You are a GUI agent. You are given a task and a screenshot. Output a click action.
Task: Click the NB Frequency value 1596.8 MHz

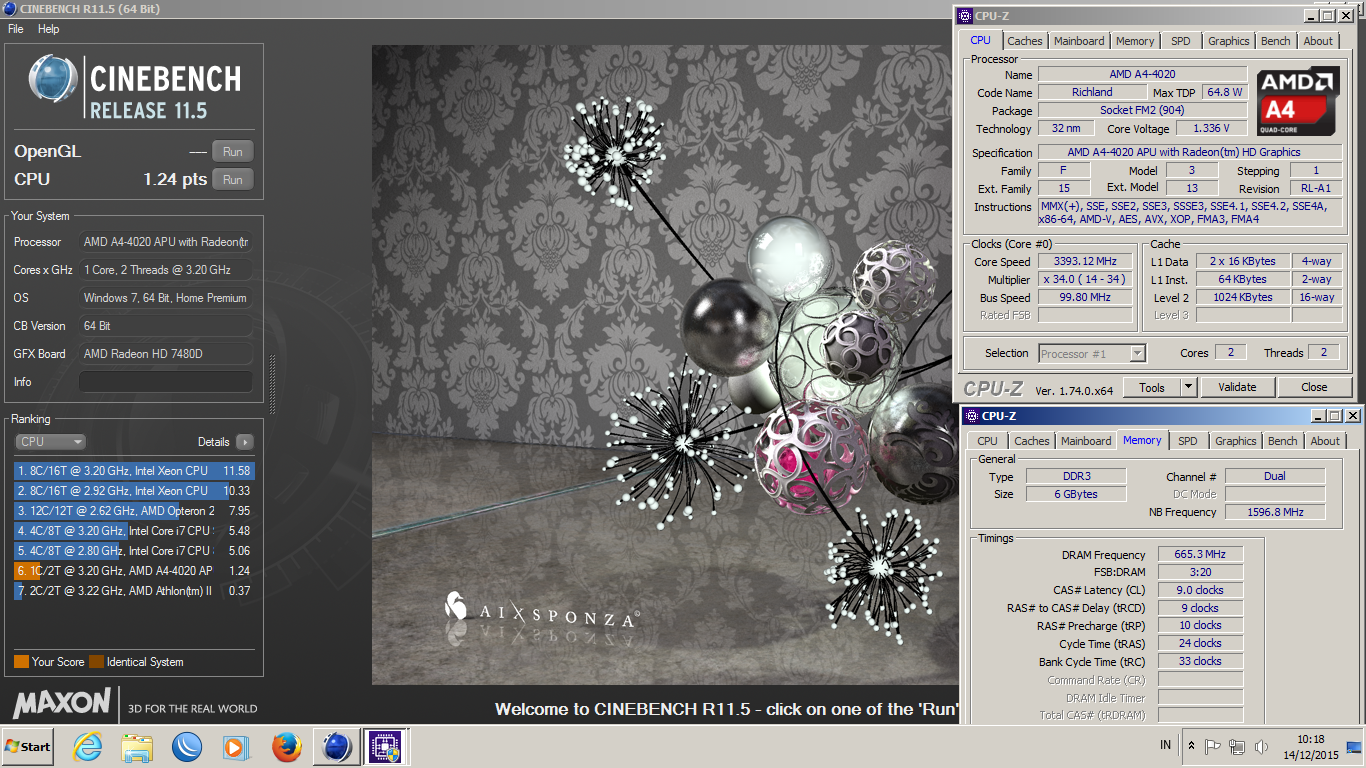click(1275, 511)
